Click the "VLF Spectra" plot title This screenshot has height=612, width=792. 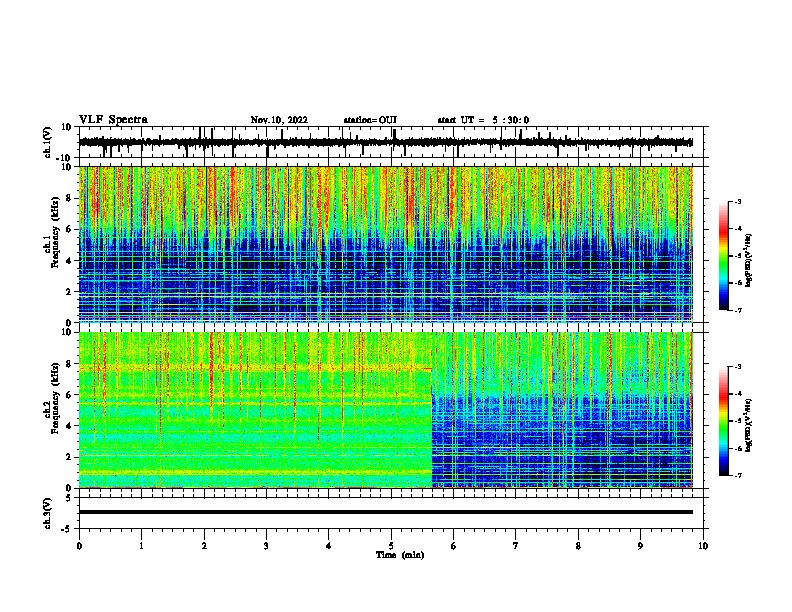tap(113, 120)
